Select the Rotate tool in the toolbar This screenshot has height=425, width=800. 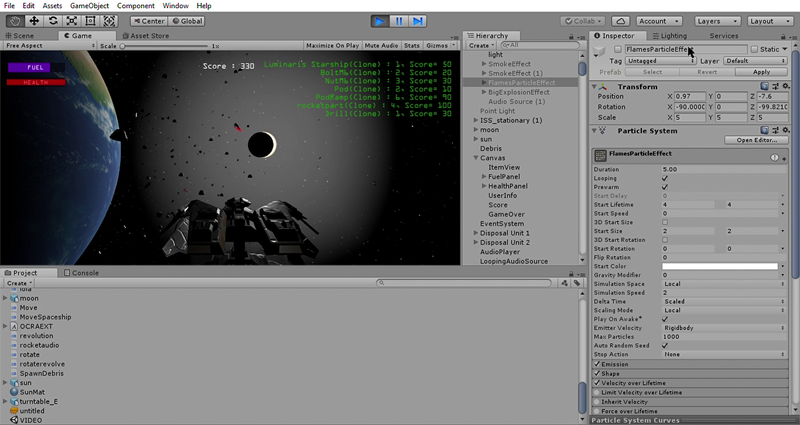(x=55, y=20)
